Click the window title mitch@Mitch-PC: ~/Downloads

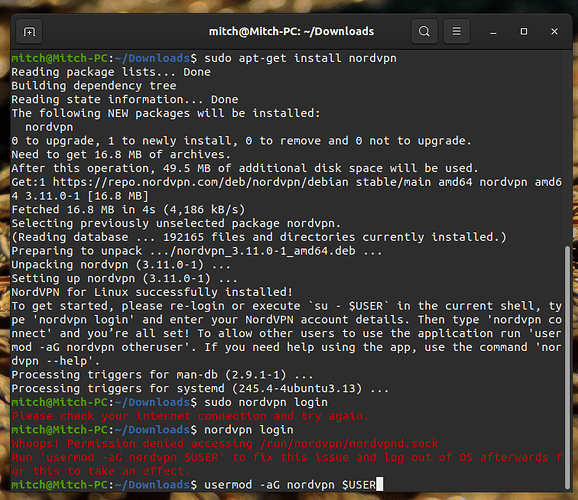pos(291,32)
